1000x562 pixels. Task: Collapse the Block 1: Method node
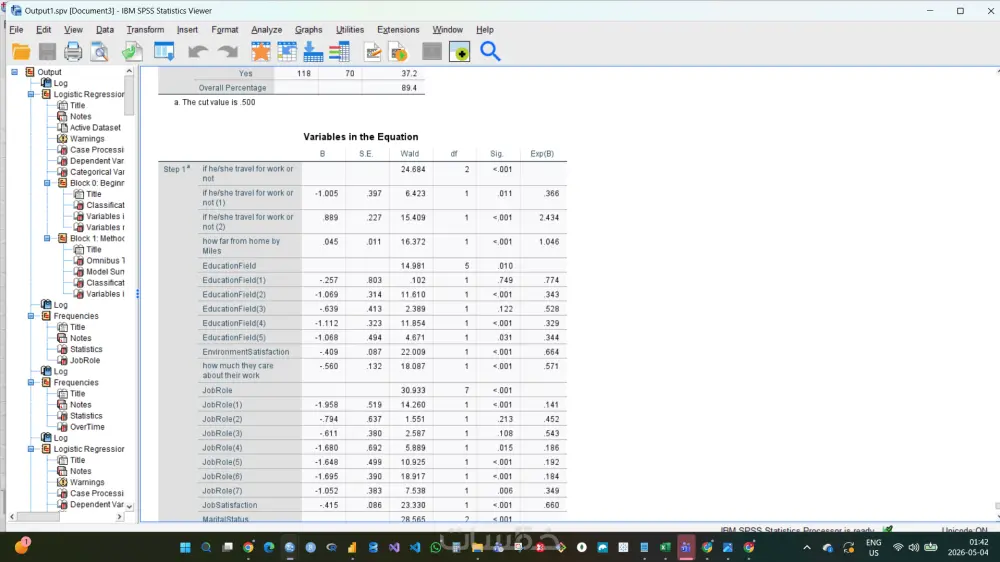pos(47,239)
